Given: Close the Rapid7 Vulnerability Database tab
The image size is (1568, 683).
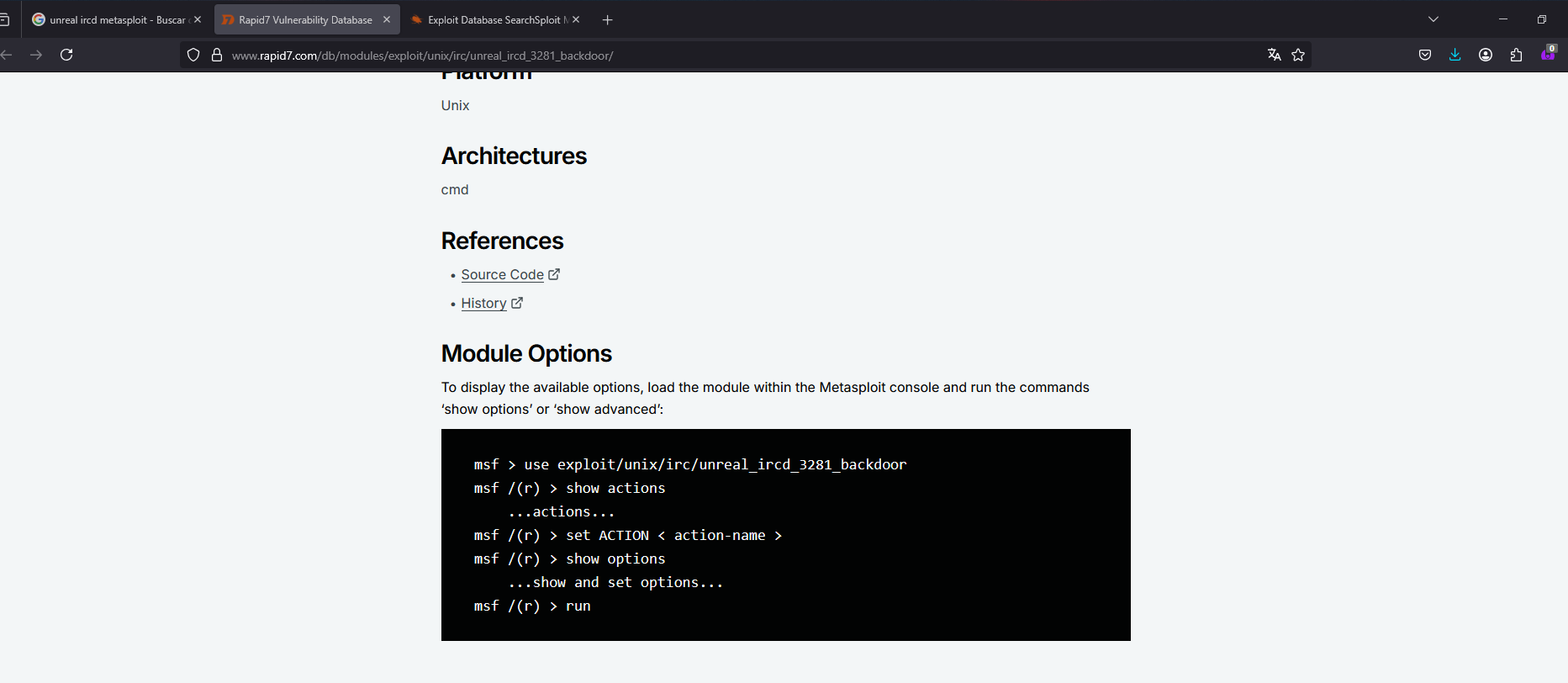Looking at the screenshot, I should (x=387, y=19).
